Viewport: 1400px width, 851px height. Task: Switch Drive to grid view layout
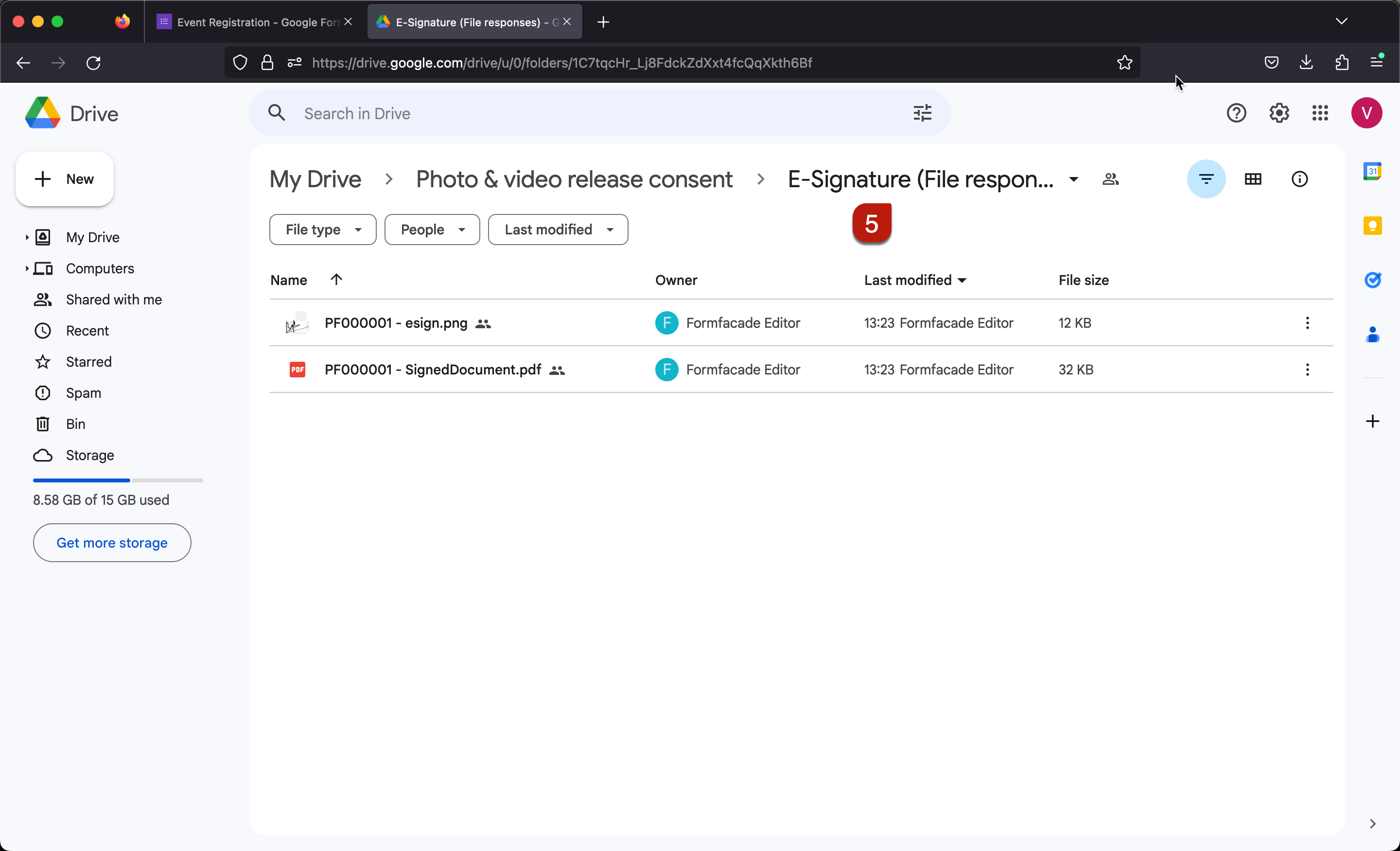tap(1253, 178)
